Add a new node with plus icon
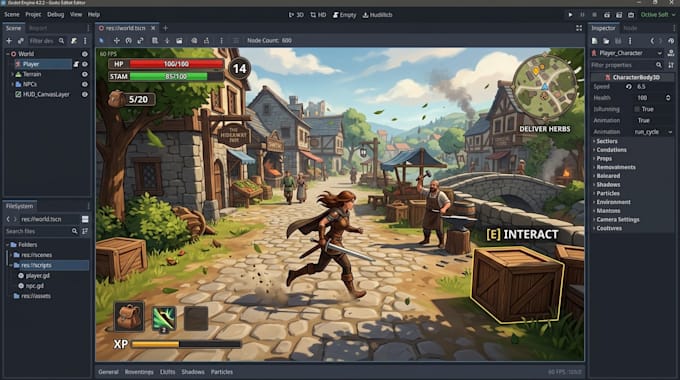 pyautogui.click(x=9, y=41)
